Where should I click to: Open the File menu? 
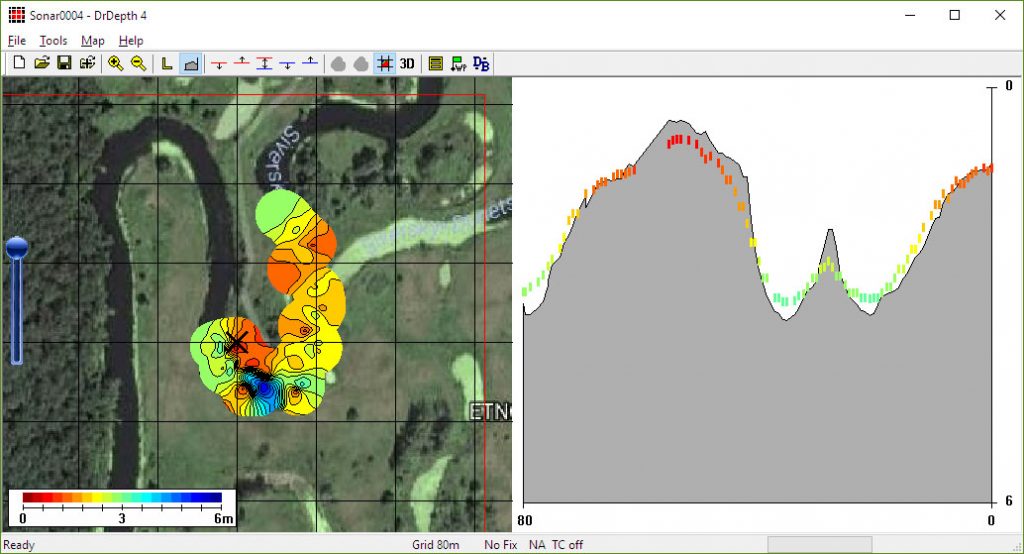tap(17, 41)
